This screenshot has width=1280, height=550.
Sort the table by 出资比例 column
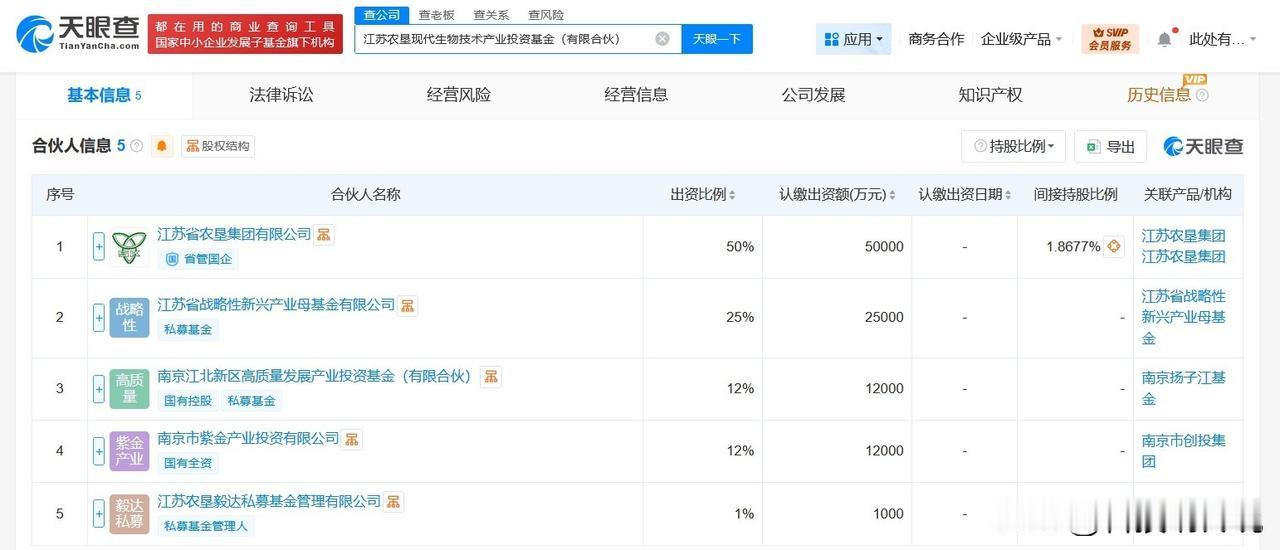[x=703, y=195]
